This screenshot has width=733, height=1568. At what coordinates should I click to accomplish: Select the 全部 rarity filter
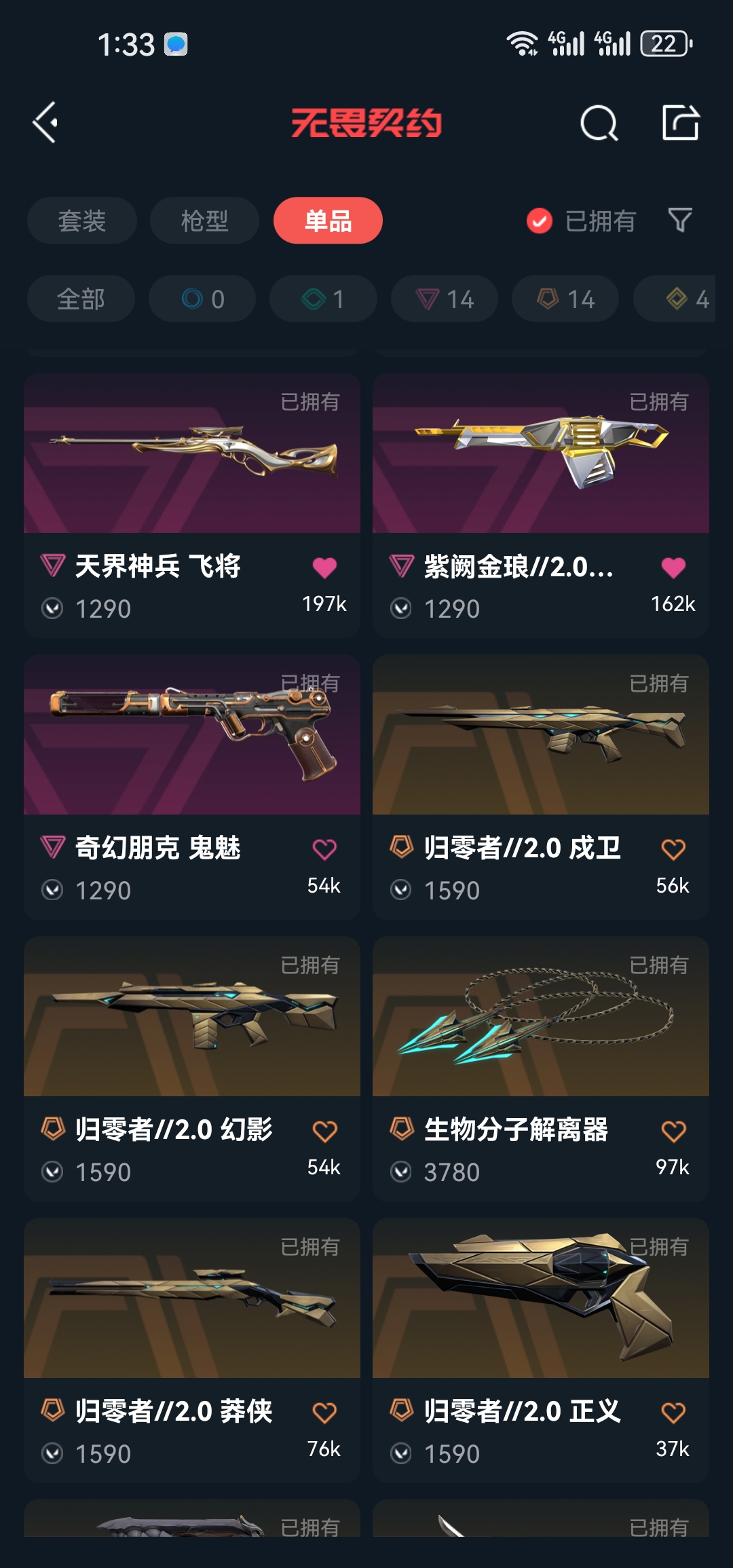pyautogui.click(x=81, y=299)
